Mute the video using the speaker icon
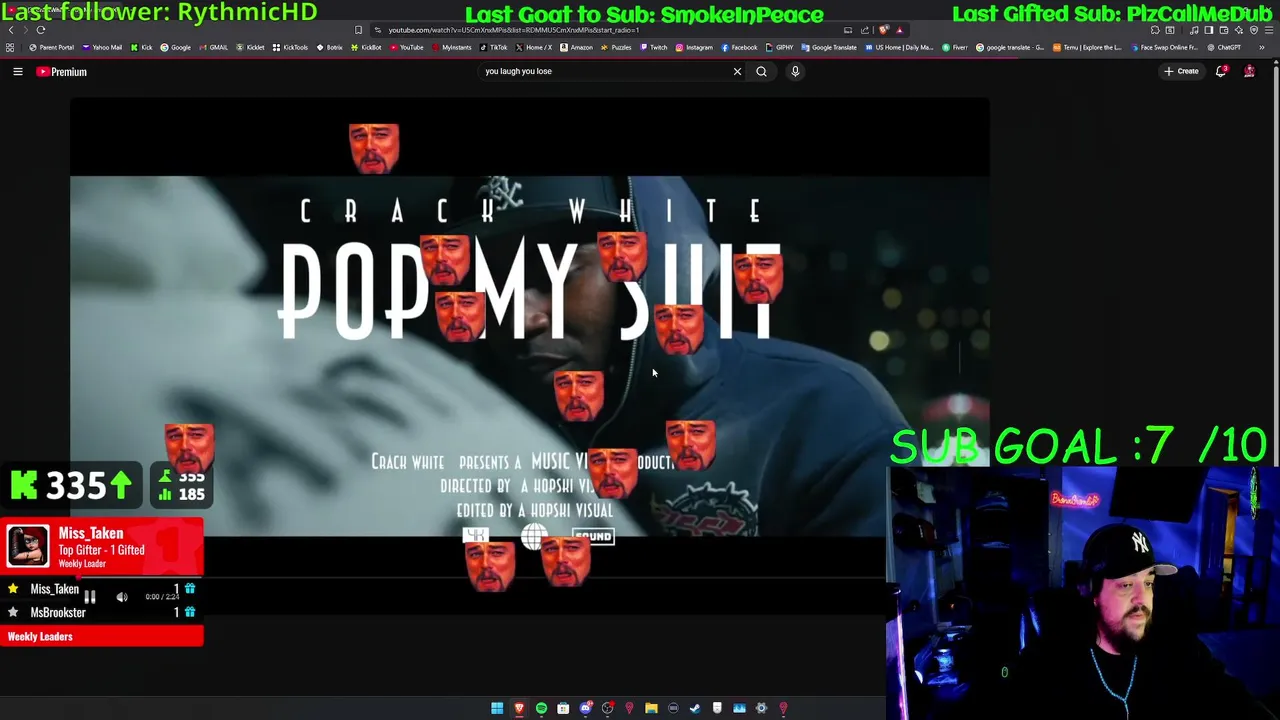Viewport: 1280px width, 720px height. click(122, 597)
